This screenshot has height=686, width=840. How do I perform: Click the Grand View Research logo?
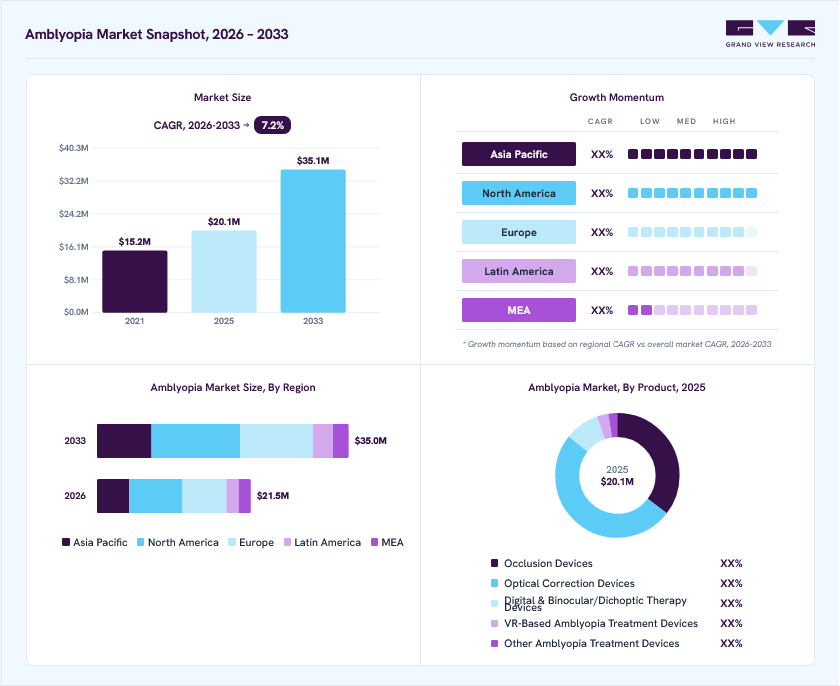click(x=770, y=34)
